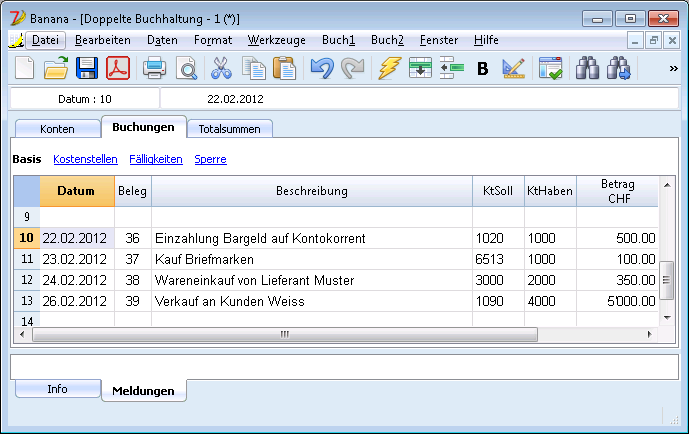Paste using the clipboard icon
The height and width of the screenshot is (434, 689).
pyautogui.click(x=284, y=68)
